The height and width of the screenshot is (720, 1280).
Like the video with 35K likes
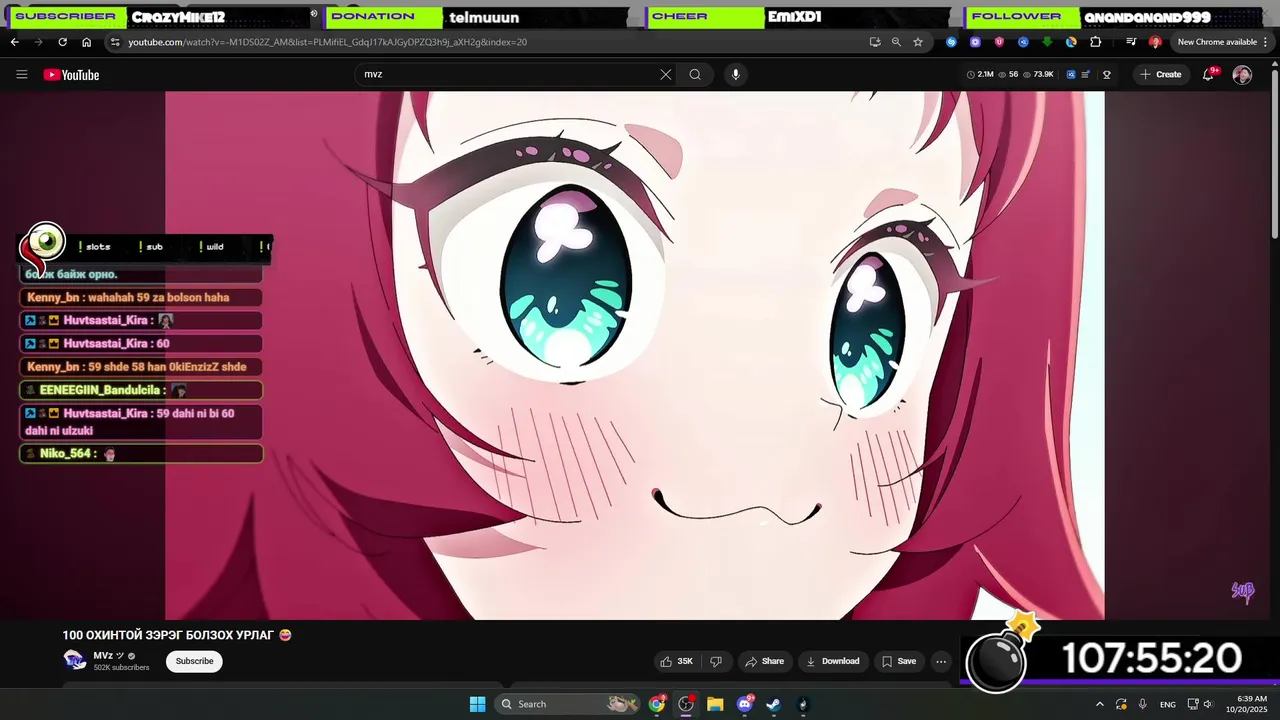[x=677, y=661]
